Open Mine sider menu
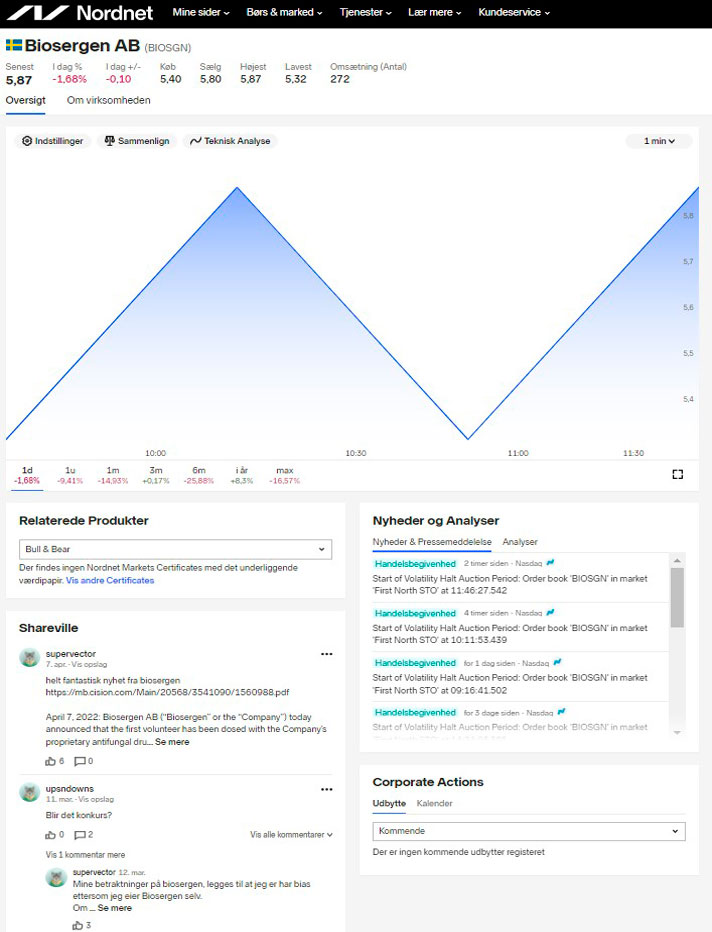The width and height of the screenshot is (712, 932). 201,12
